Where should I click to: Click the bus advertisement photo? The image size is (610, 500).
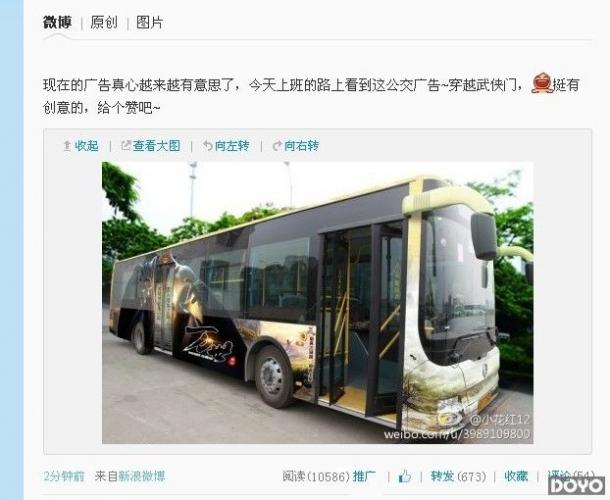pyautogui.click(x=317, y=302)
